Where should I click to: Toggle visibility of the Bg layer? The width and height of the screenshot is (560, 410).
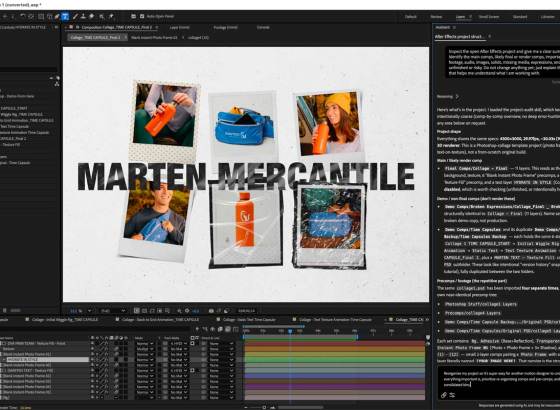[x=92, y=398]
